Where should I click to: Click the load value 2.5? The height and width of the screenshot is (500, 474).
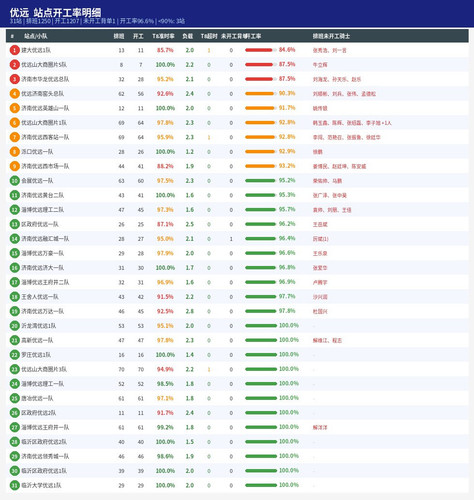pos(190,224)
